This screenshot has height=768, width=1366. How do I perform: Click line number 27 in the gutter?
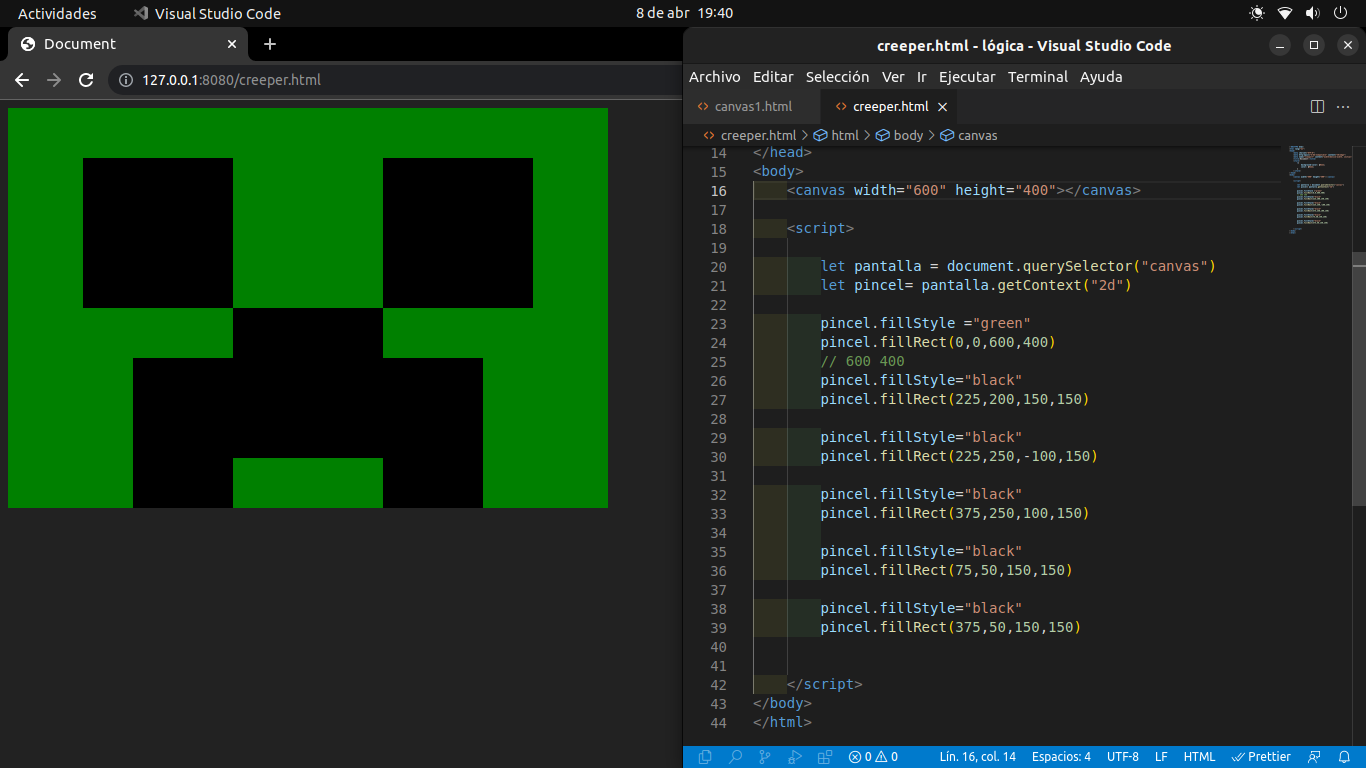(718, 399)
